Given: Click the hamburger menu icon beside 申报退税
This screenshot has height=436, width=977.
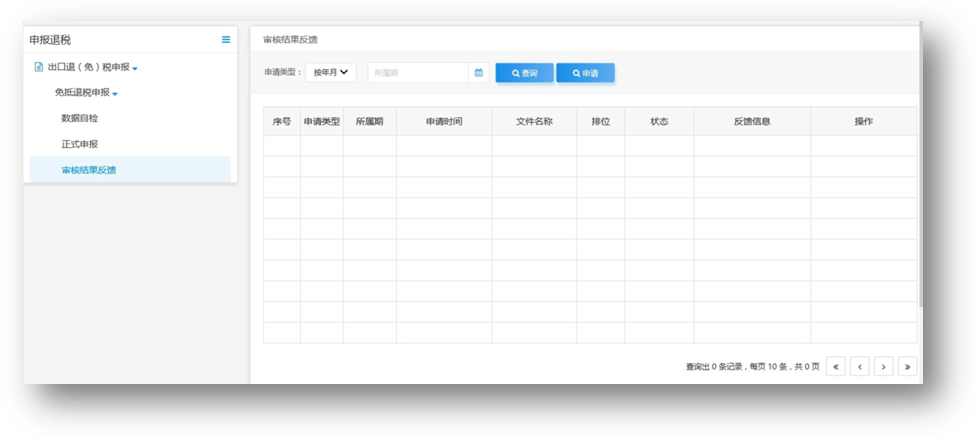Looking at the screenshot, I should (226, 39).
